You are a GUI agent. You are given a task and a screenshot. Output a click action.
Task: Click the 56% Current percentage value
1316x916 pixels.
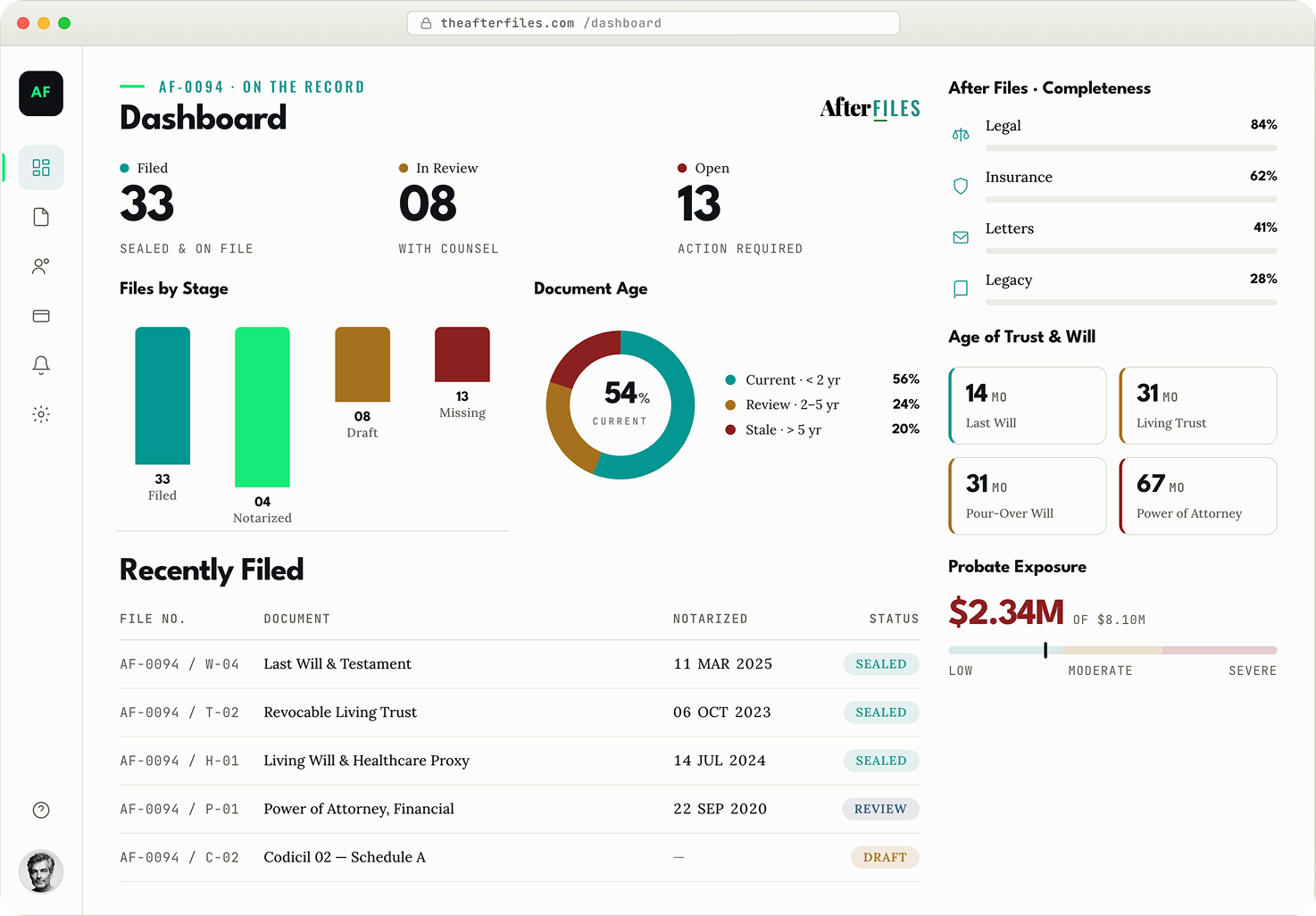pos(906,379)
